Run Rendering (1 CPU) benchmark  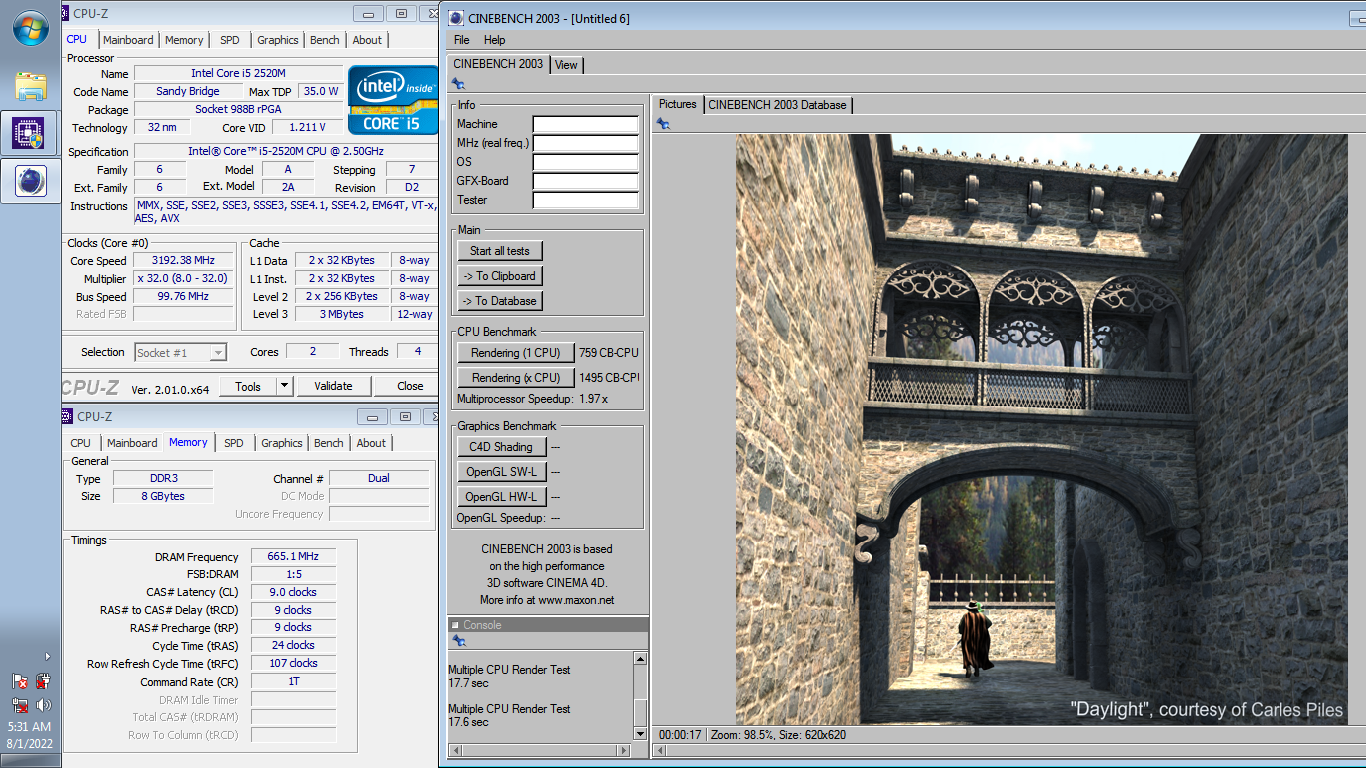point(516,353)
